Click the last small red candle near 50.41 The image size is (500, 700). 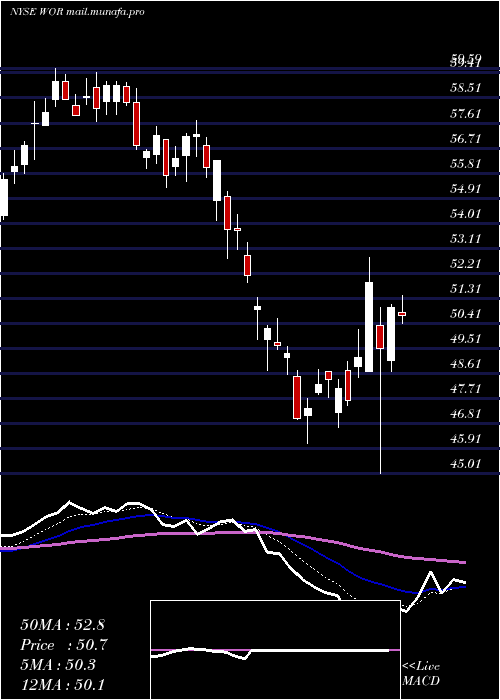[x=402, y=314]
